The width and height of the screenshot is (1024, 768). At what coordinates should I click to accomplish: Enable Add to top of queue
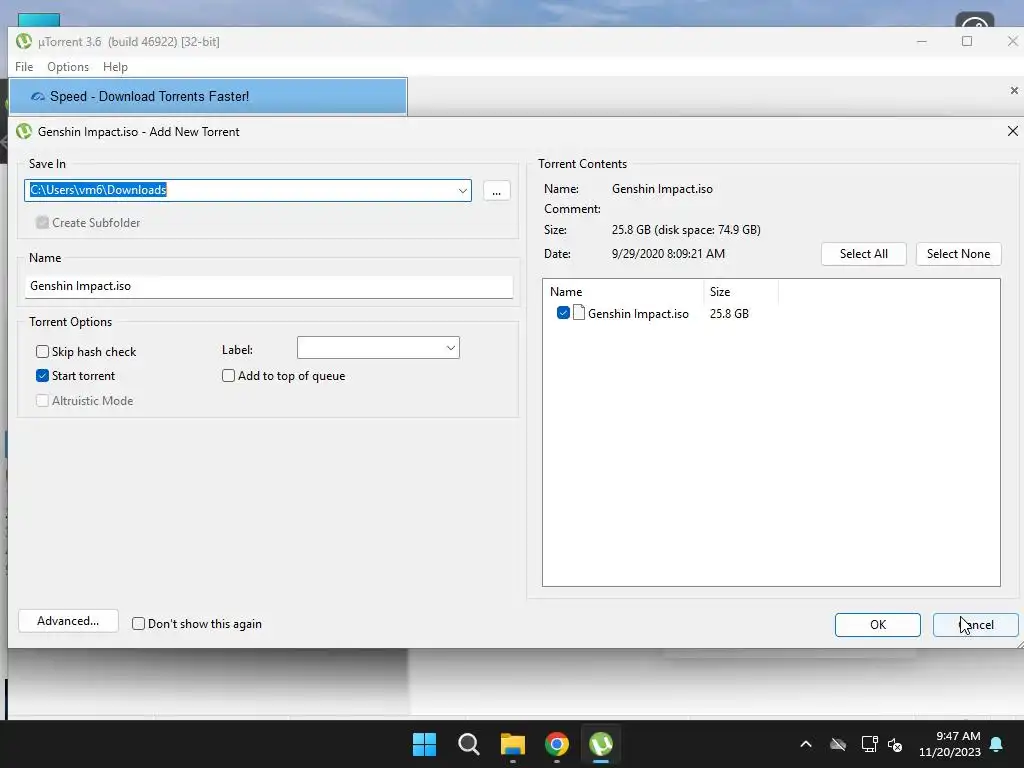(229, 376)
